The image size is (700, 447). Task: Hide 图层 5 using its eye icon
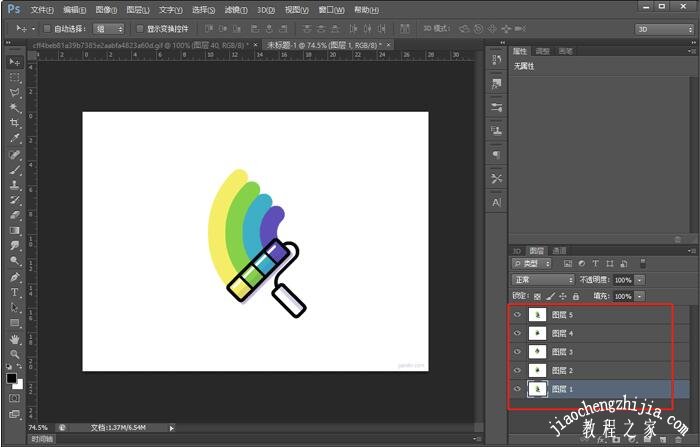518,315
